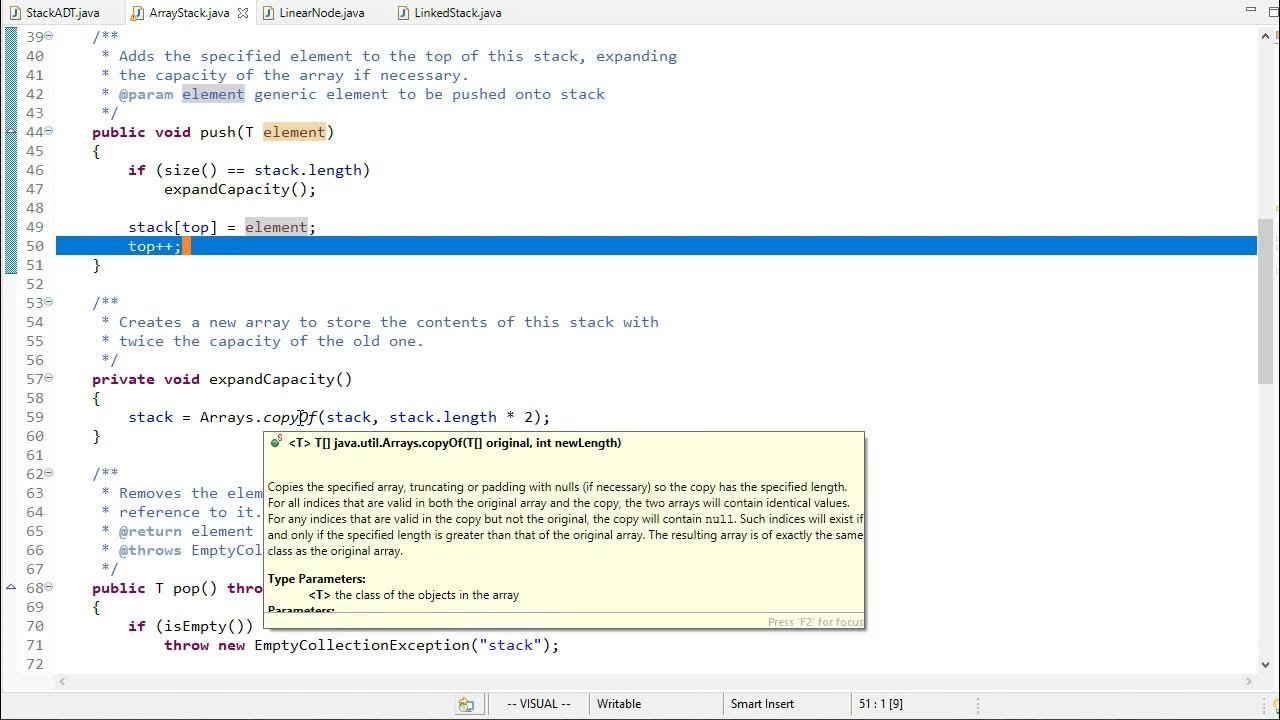Viewport: 1280px width, 720px height.
Task: Close the ArrayStack.java editor tab
Action: click(243, 13)
